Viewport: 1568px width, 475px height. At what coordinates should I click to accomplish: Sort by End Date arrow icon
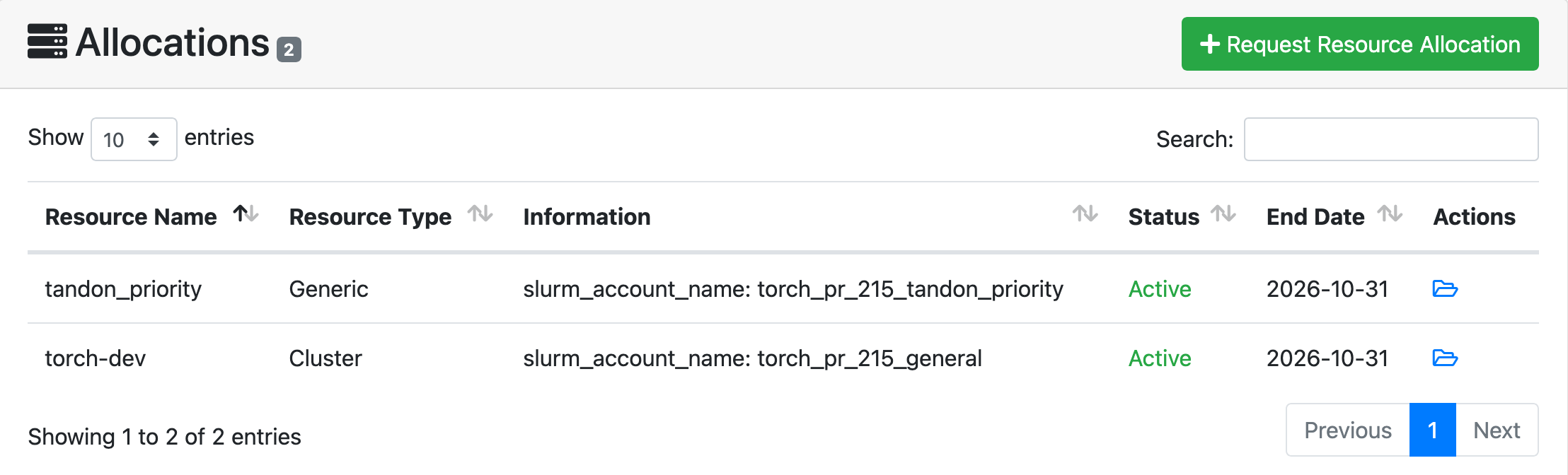coord(1390,213)
